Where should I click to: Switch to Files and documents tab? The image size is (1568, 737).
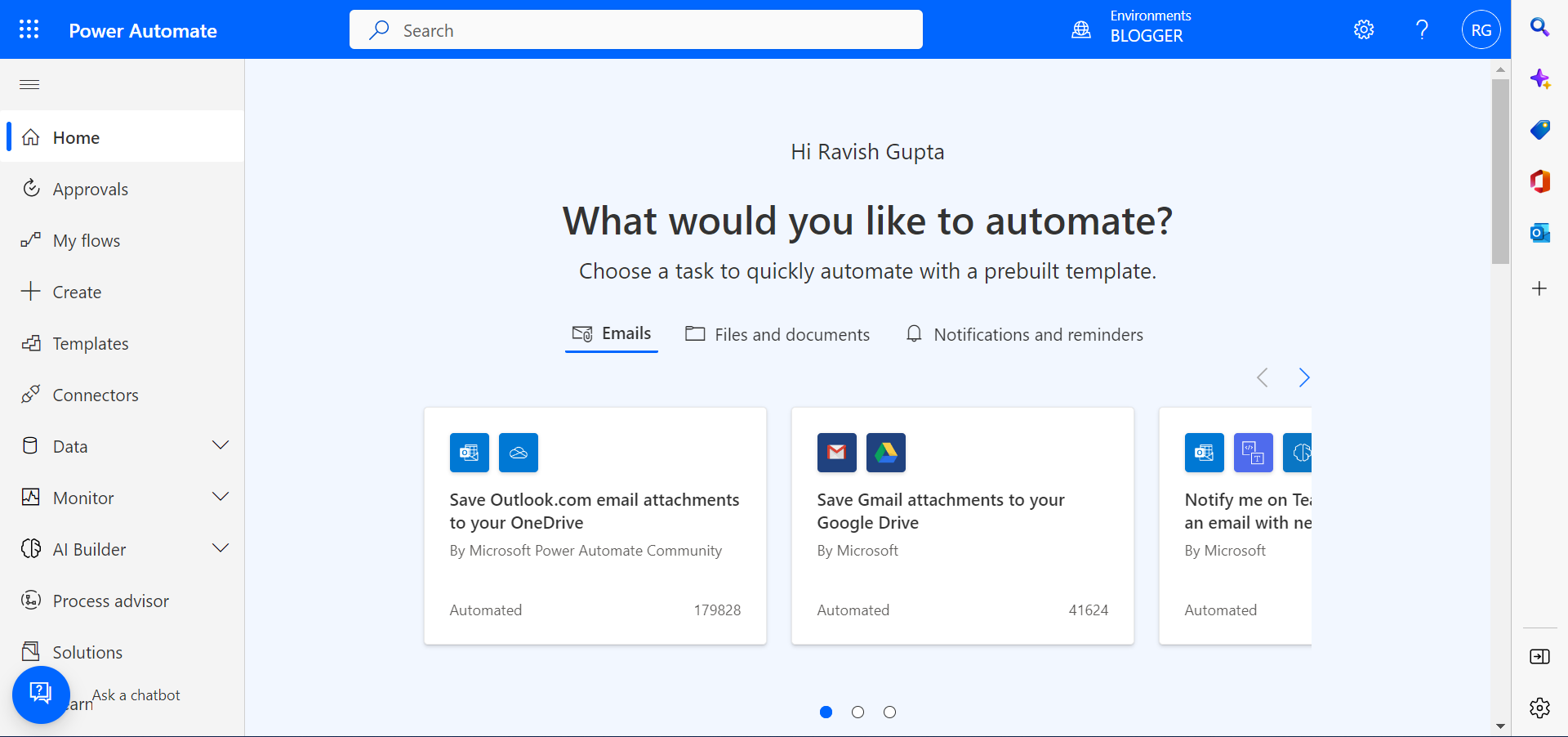click(777, 334)
